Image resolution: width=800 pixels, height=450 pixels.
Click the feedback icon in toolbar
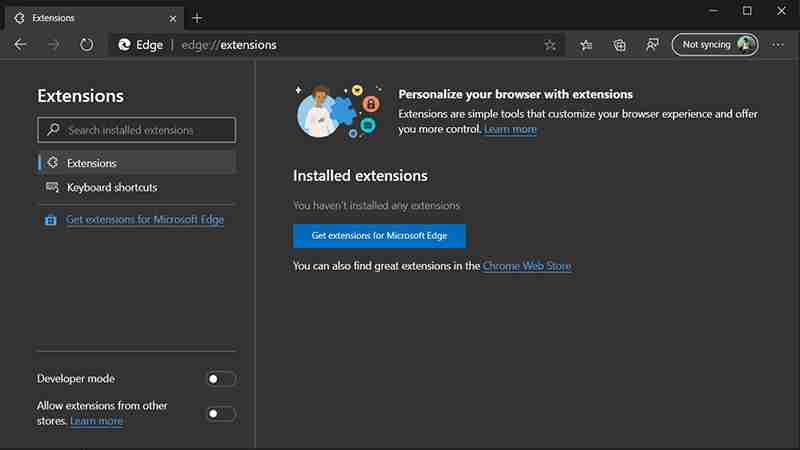(x=653, y=45)
